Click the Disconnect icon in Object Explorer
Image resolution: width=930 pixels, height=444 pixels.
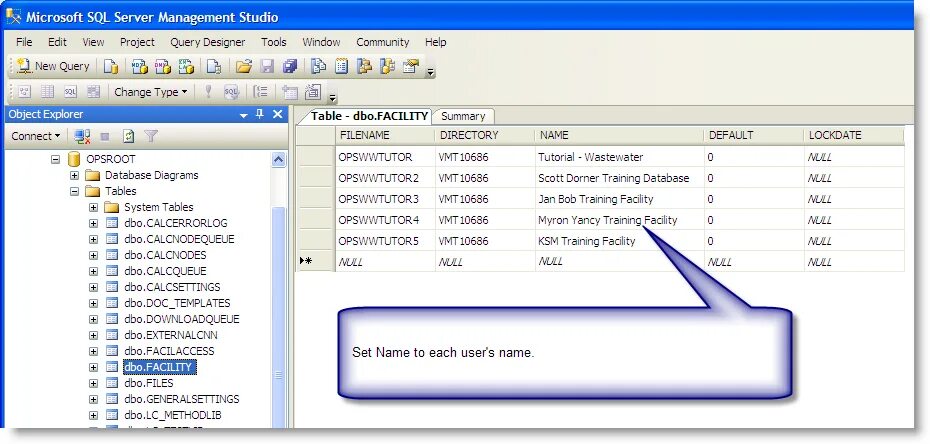(82, 136)
